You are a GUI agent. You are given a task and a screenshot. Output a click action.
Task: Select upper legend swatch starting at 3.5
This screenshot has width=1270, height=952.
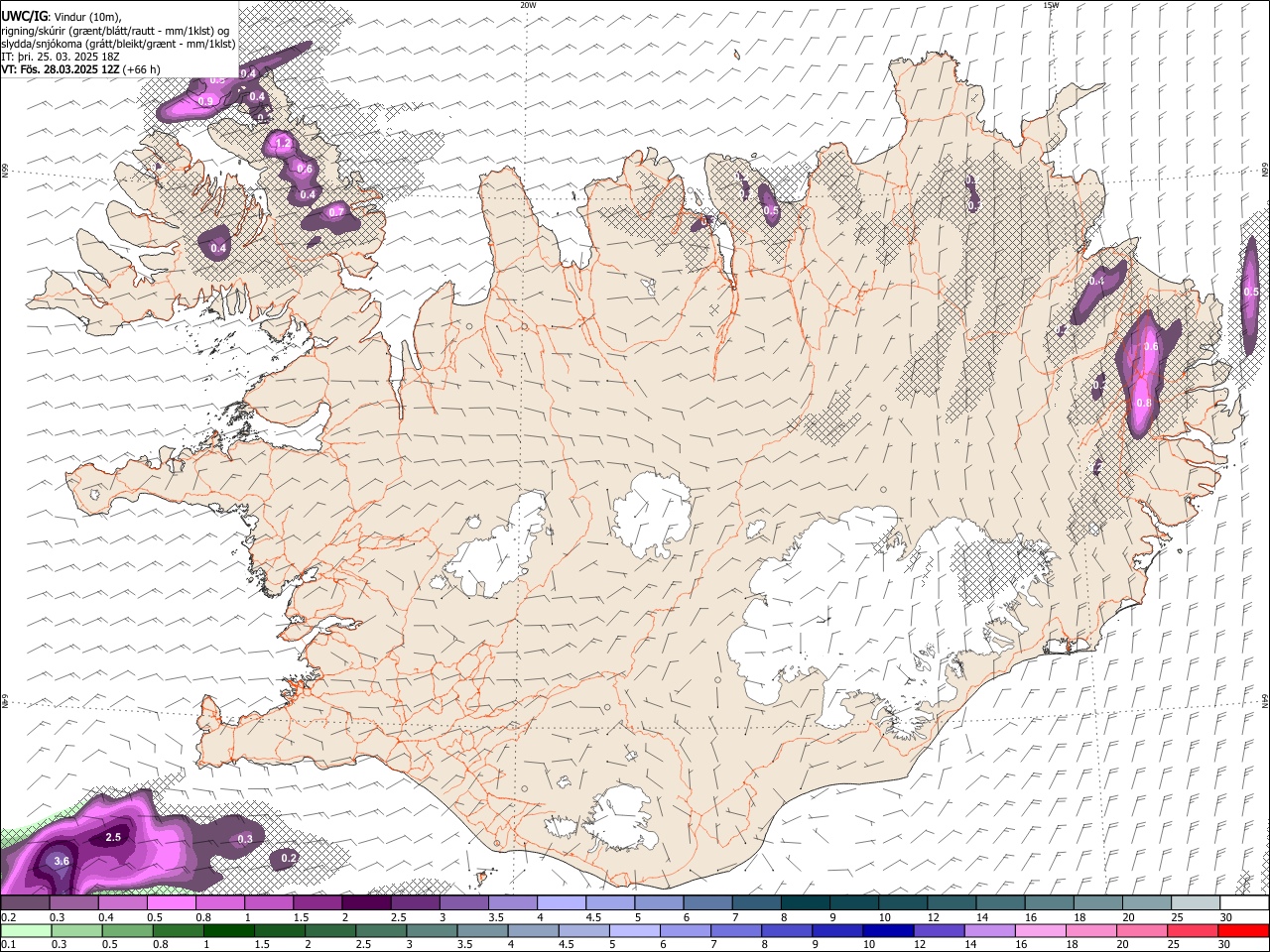tap(513, 903)
